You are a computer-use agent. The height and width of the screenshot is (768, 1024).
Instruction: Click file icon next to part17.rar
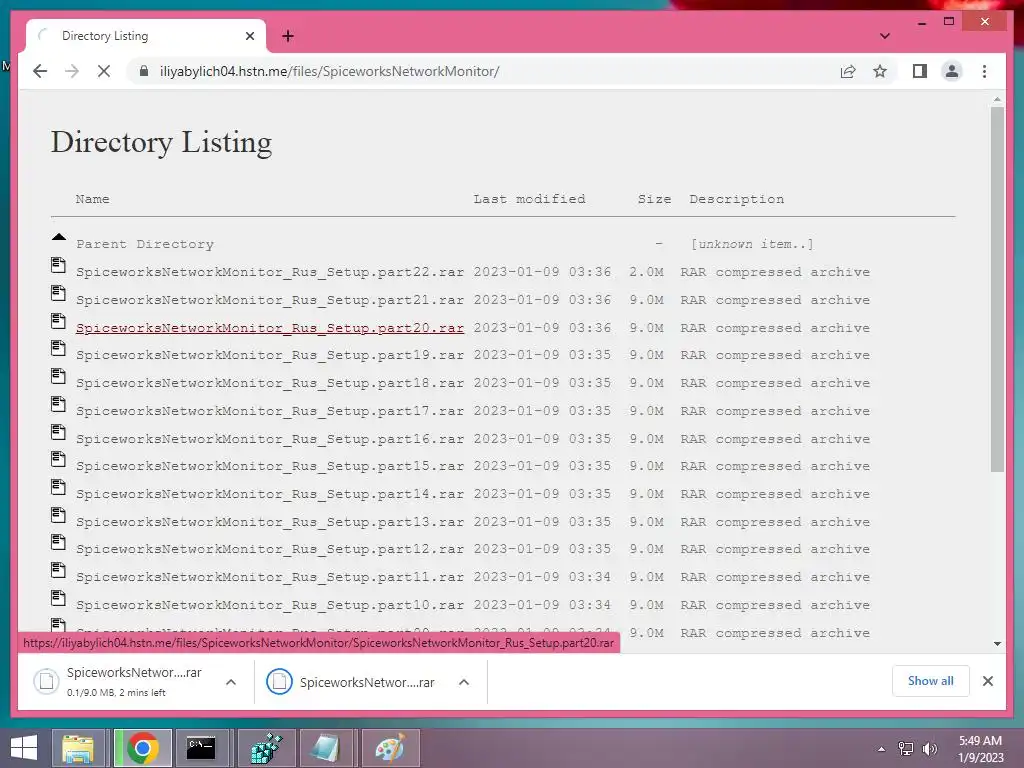click(59, 404)
